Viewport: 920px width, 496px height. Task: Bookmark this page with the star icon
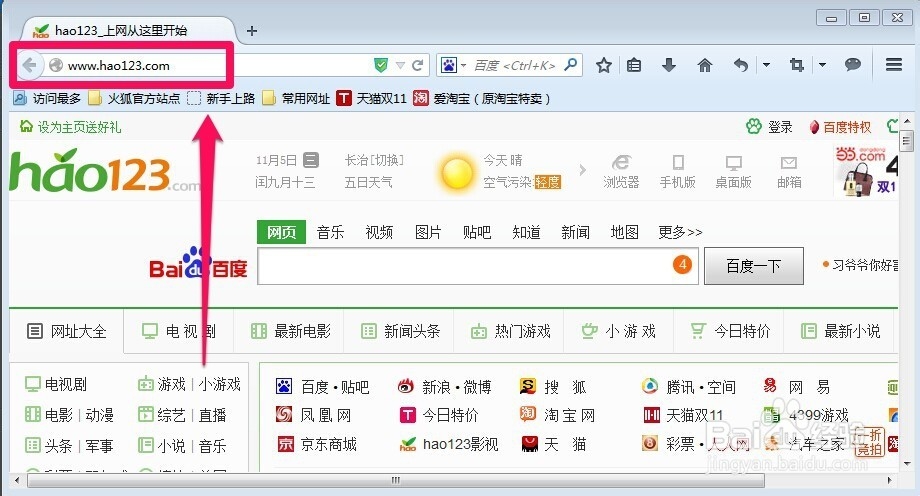(604, 65)
